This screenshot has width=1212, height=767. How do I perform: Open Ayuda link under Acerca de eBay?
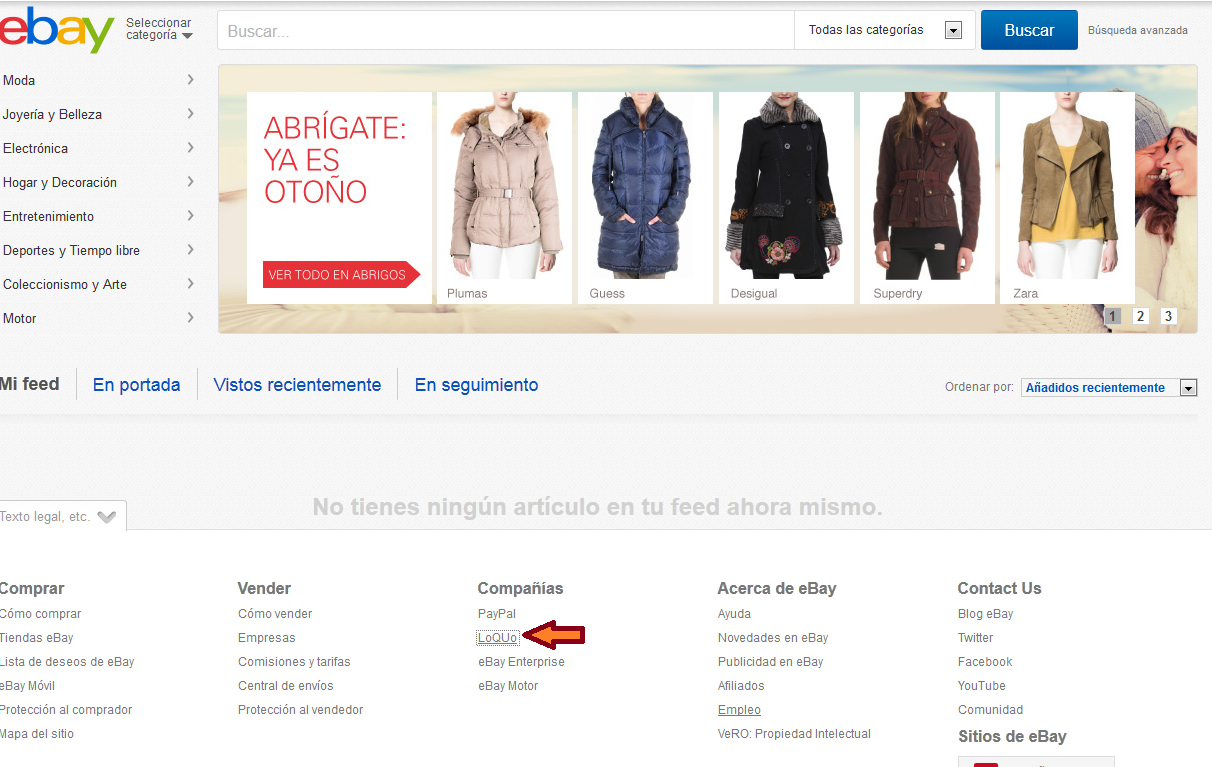734,614
